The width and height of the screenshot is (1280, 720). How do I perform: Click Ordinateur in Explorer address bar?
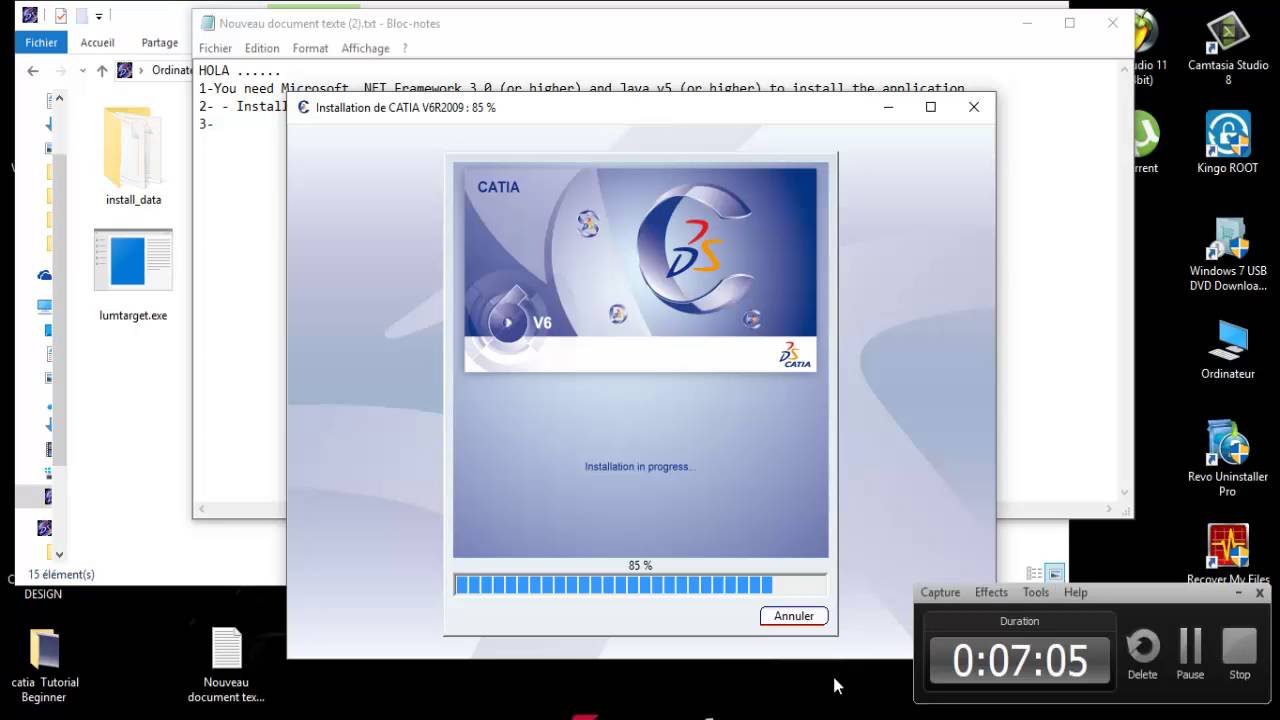[x=172, y=71]
